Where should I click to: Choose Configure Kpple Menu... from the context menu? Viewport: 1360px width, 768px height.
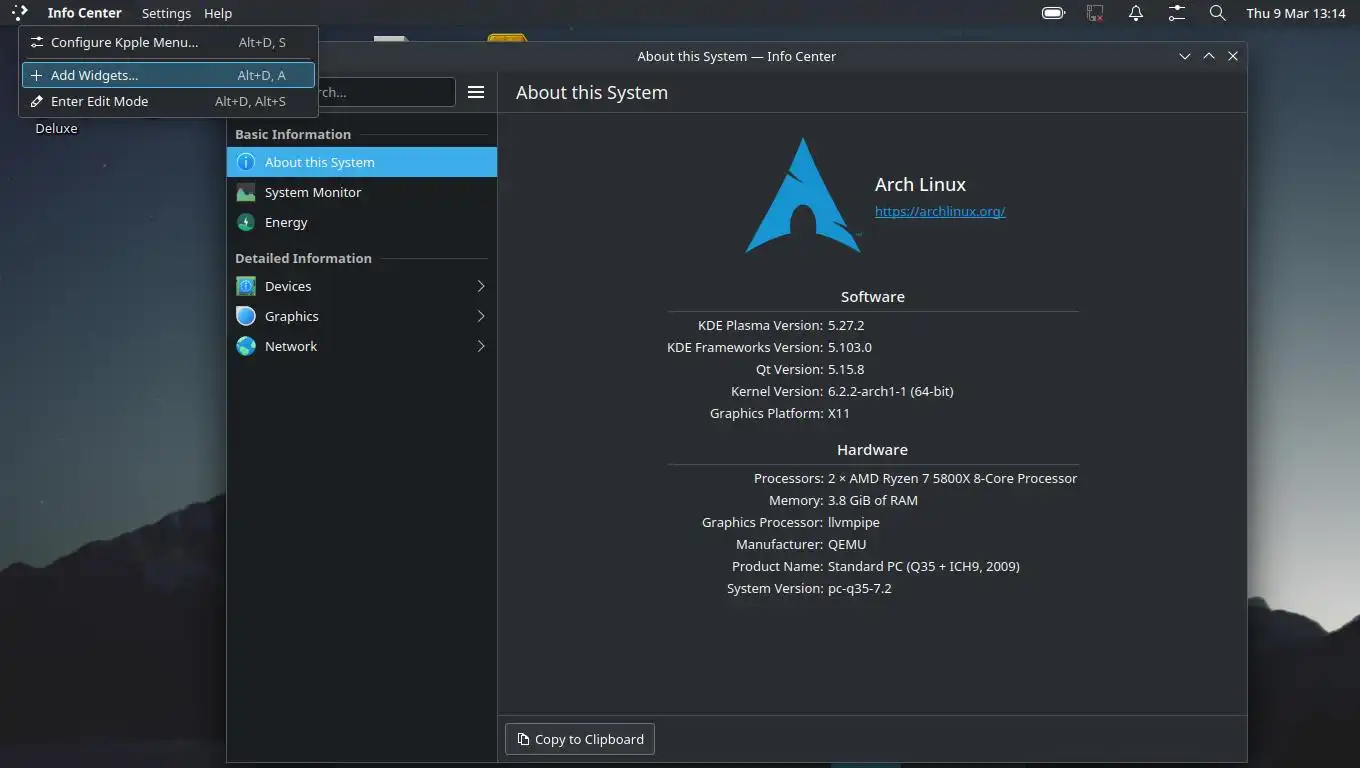click(x=168, y=42)
